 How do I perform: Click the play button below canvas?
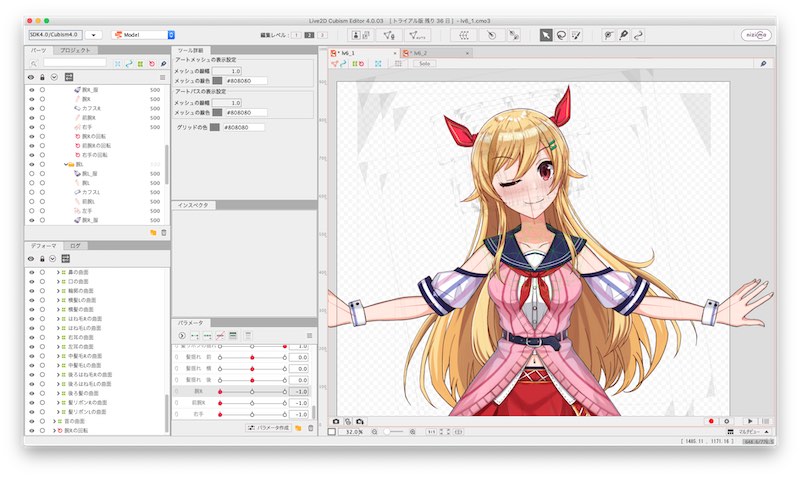[x=750, y=421]
